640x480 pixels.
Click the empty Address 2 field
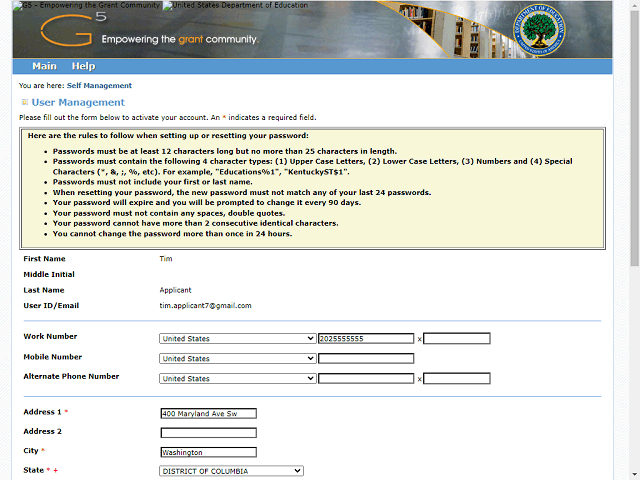(208, 433)
